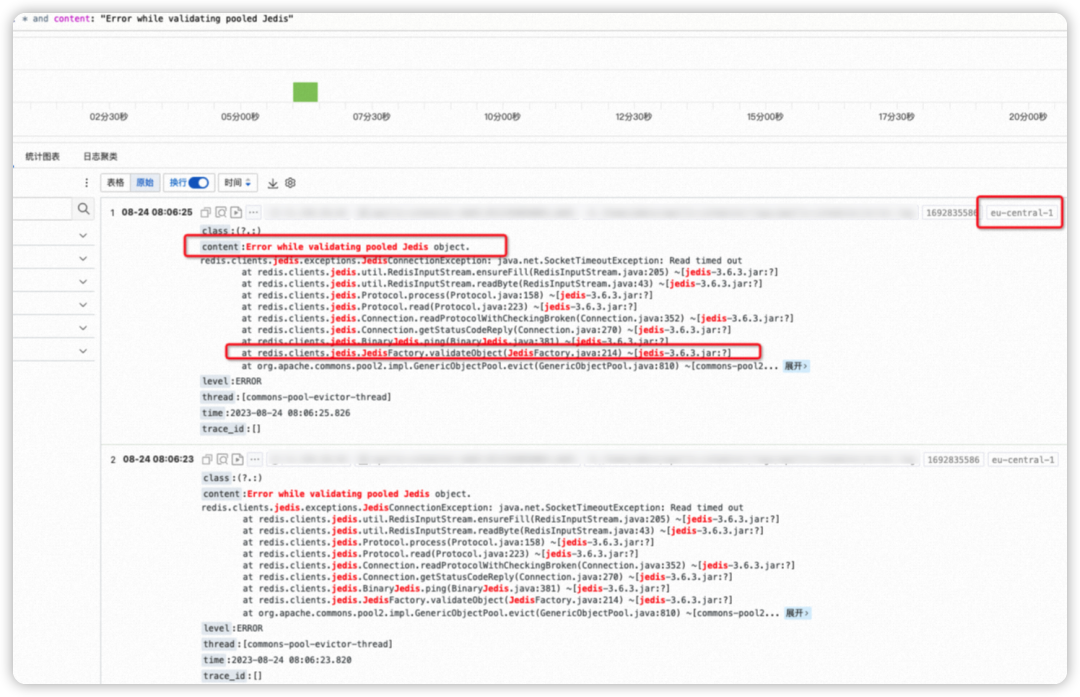Screen dimensions: 1080x697
Task: Copy log entry 1 using the copy icon
Action: coord(206,212)
